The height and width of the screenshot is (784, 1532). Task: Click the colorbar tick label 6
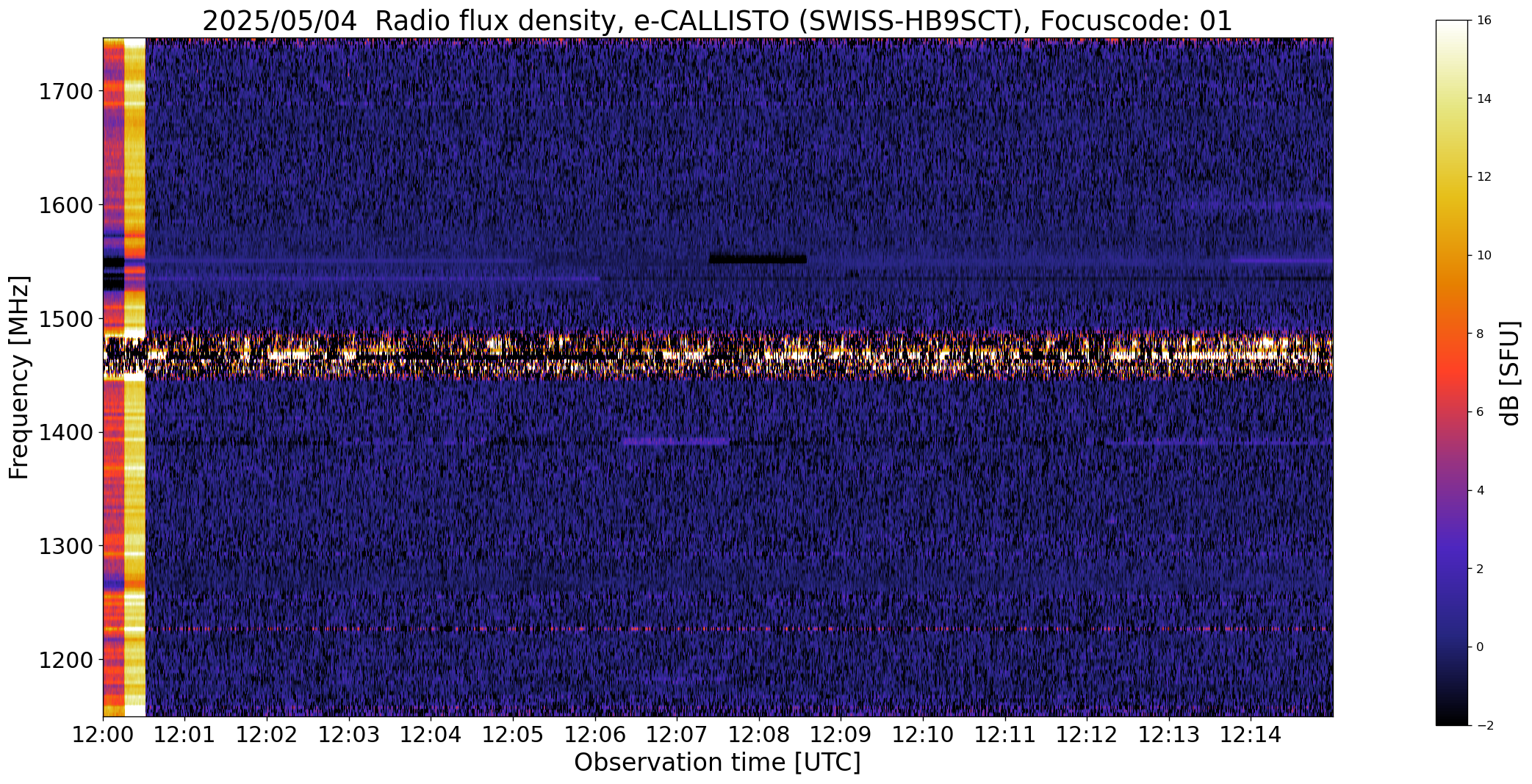pyautogui.click(x=1481, y=412)
